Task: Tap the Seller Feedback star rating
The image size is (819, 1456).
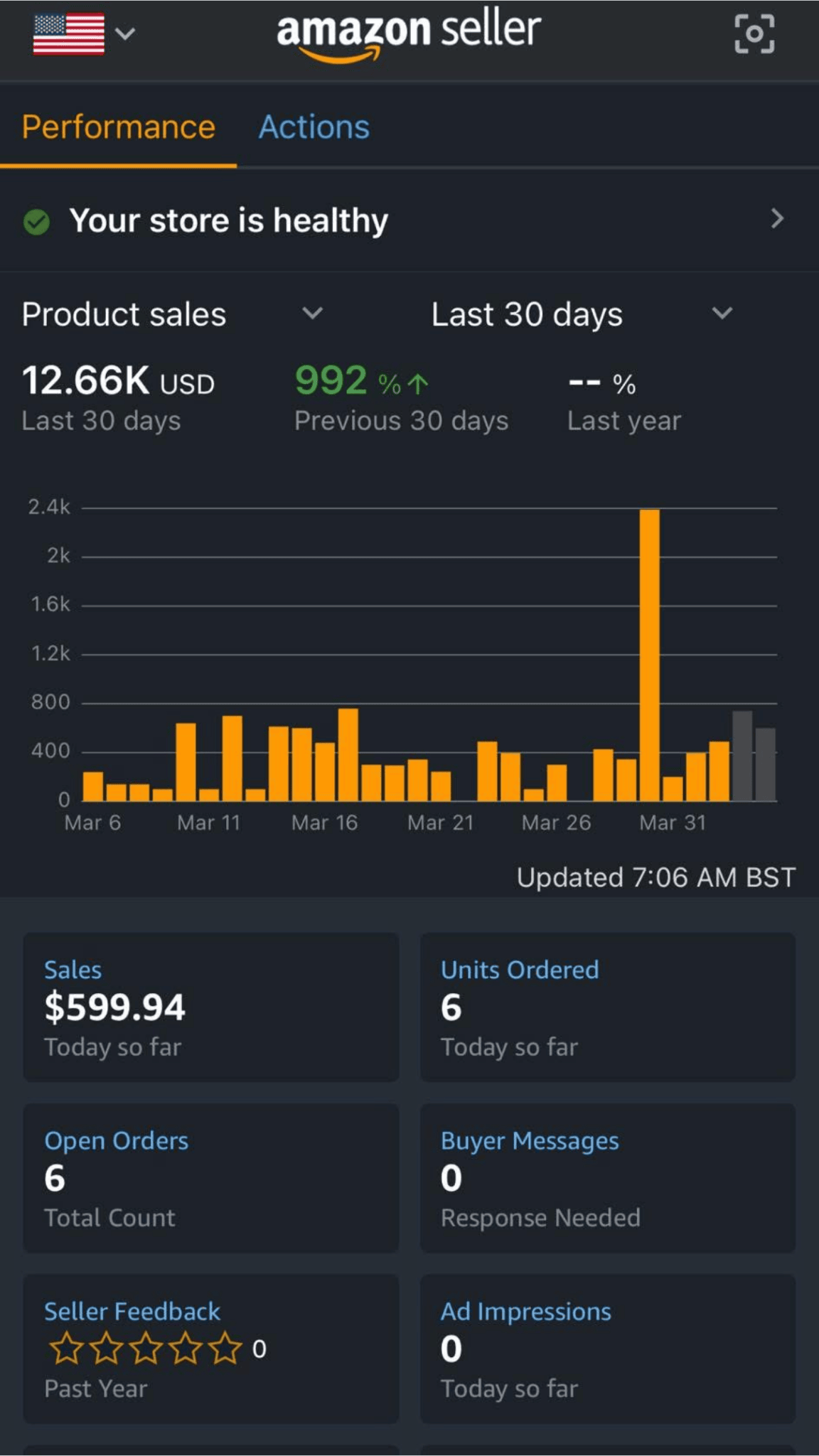Action: pyautogui.click(x=146, y=1349)
